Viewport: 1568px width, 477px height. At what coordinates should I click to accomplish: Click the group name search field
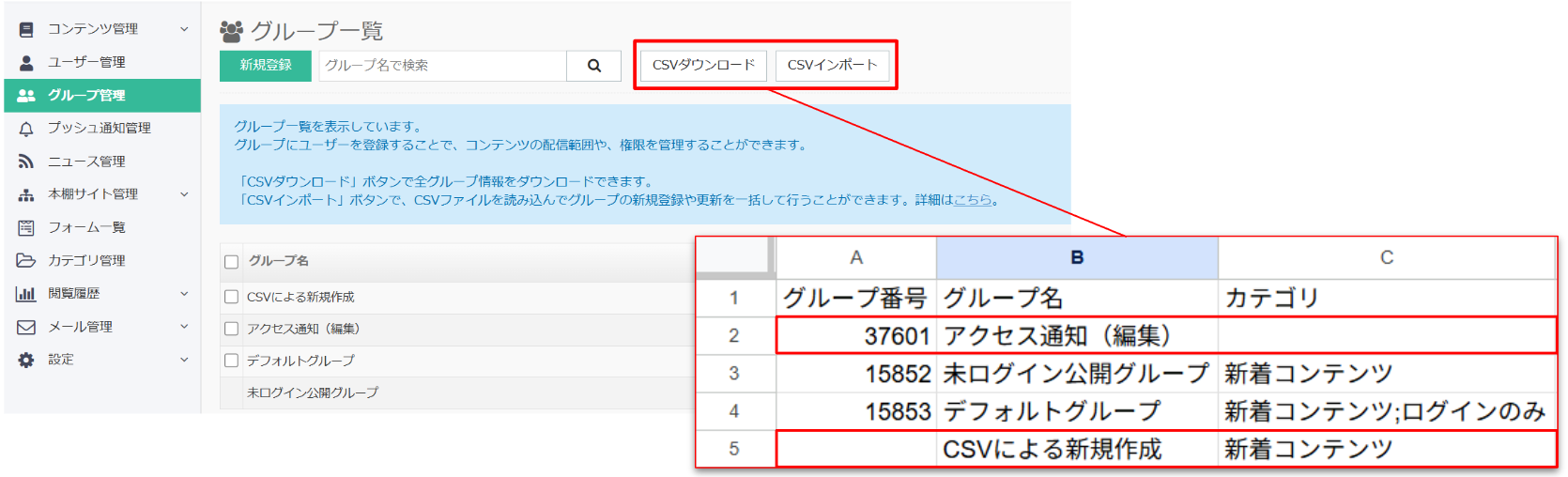(x=442, y=66)
